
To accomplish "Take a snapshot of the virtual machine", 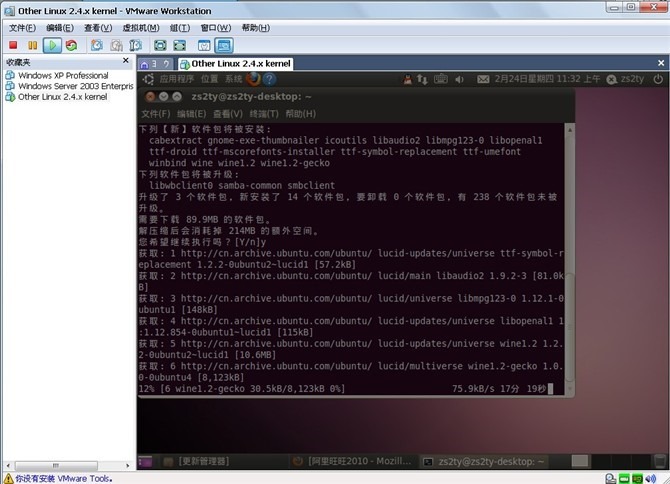I will click(97, 45).
